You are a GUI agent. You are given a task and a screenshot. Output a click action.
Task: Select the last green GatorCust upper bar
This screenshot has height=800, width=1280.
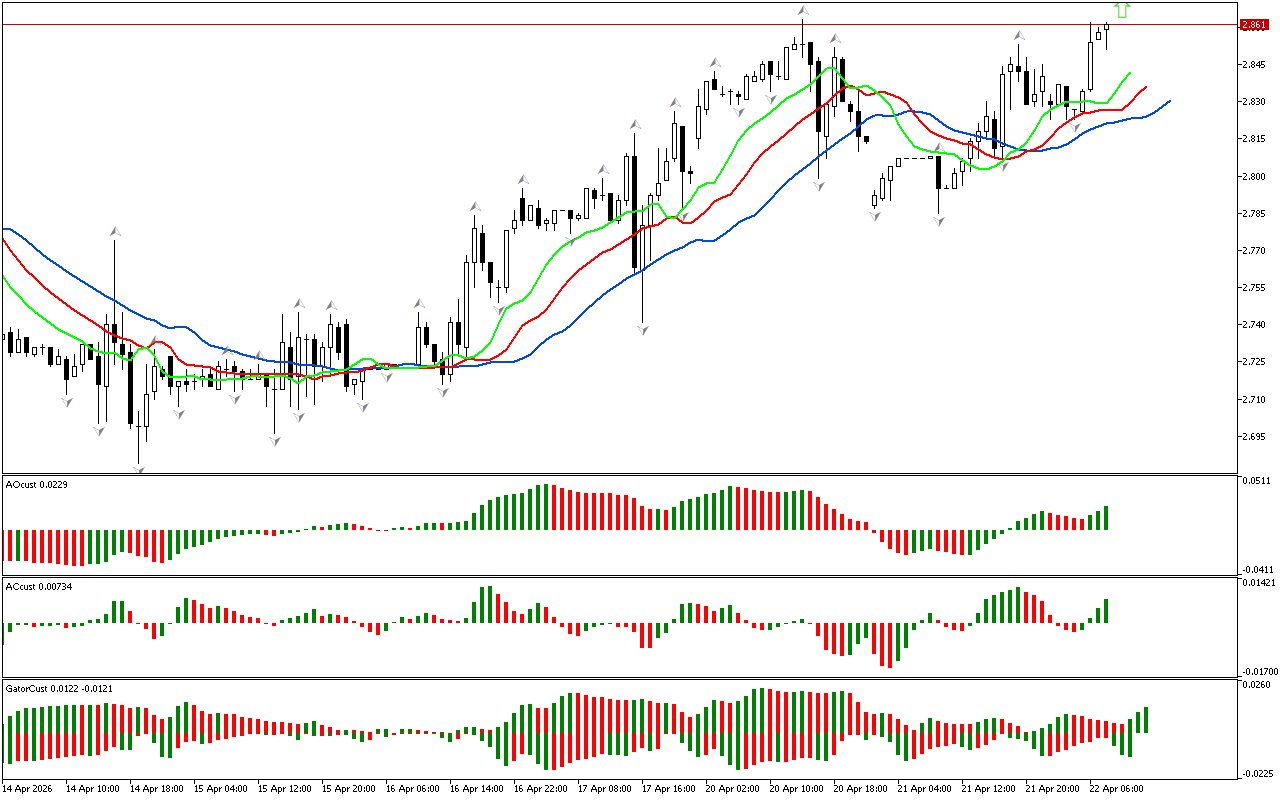coord(1145,720)
